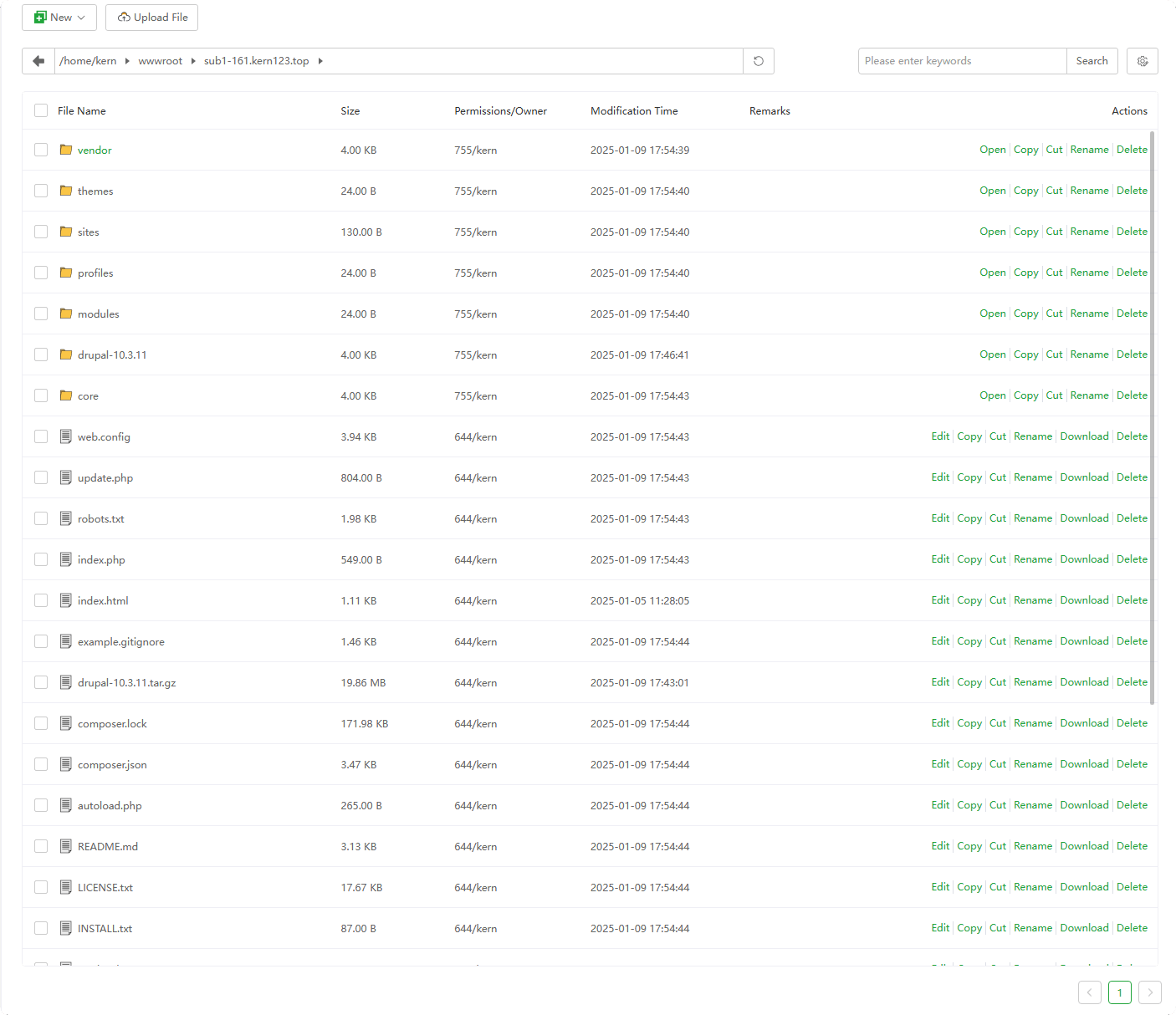Check the box for vendor folder
The height and width of the screenshot is (1015, 1176).
[x=41, y=150]
